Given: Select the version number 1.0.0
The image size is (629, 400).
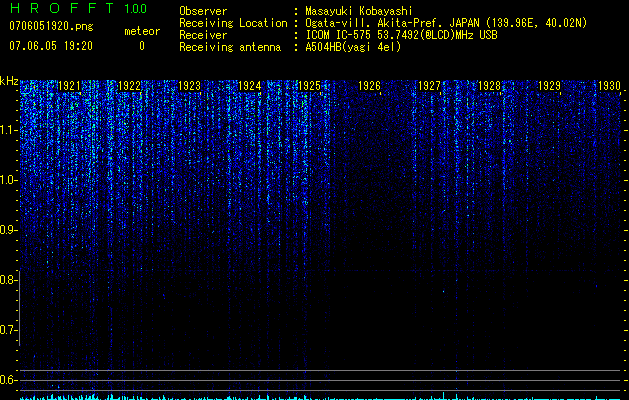Looking at the screenshot, I should pyautogui.click(x=135, y=8).
